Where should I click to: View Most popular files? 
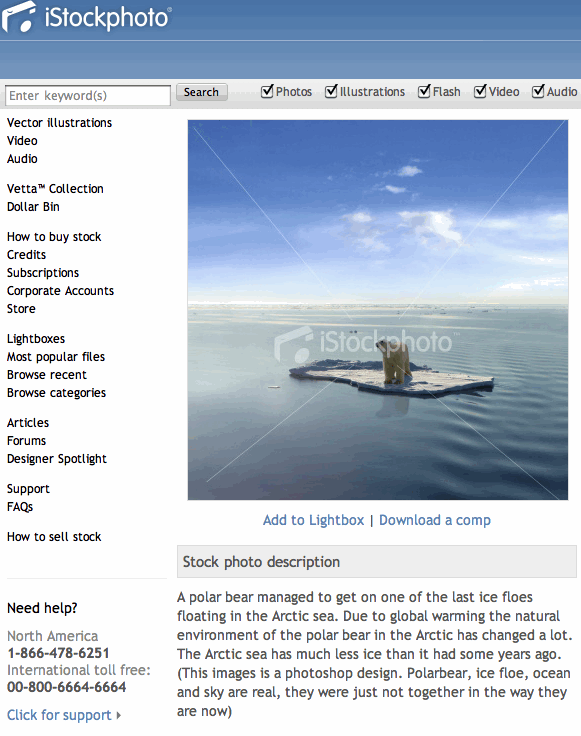pos(56,357)
